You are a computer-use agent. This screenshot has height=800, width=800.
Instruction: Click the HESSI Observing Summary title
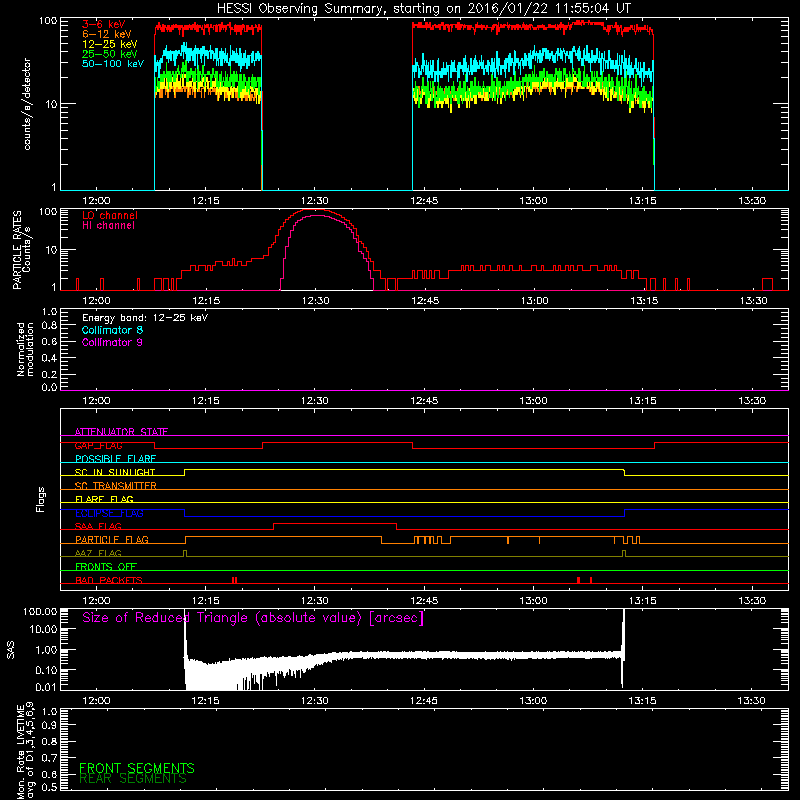(x=424, y=9)
